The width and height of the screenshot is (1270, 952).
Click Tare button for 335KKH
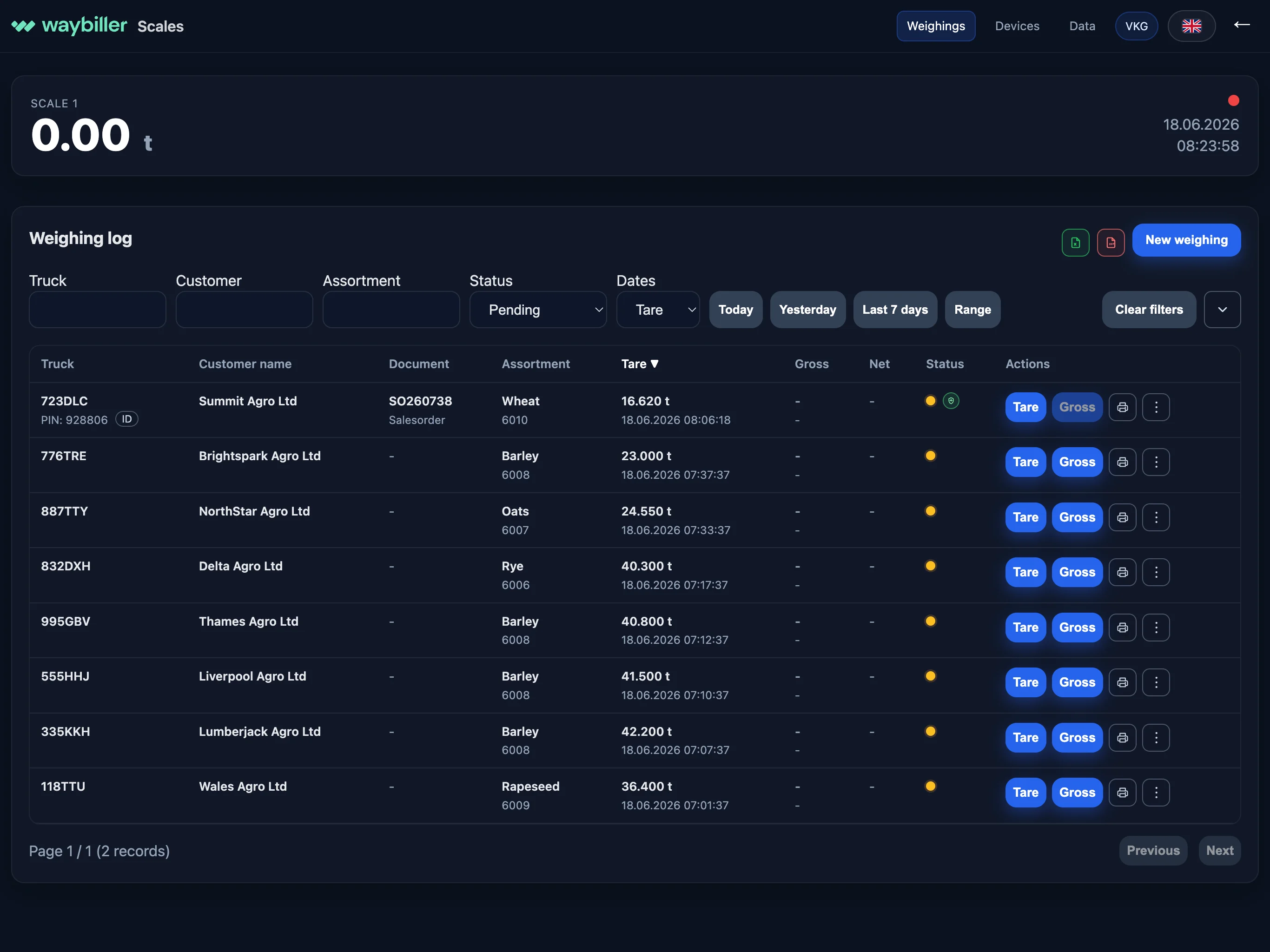(x=1025, y=738)
